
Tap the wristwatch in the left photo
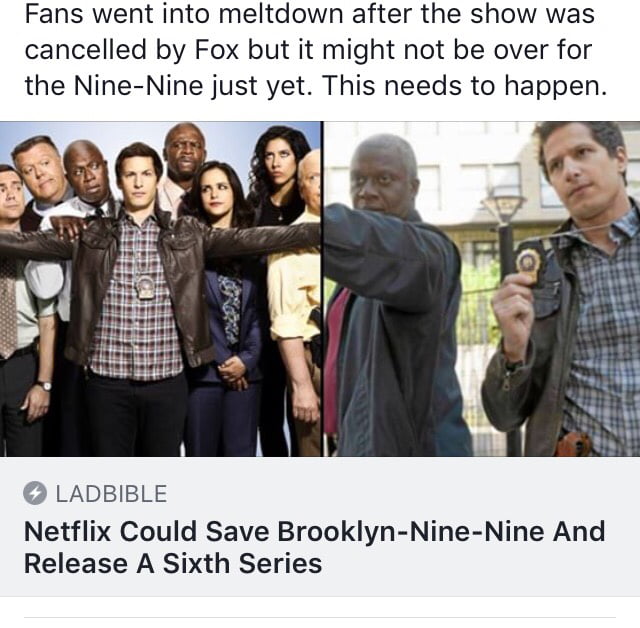pos(44,385)
